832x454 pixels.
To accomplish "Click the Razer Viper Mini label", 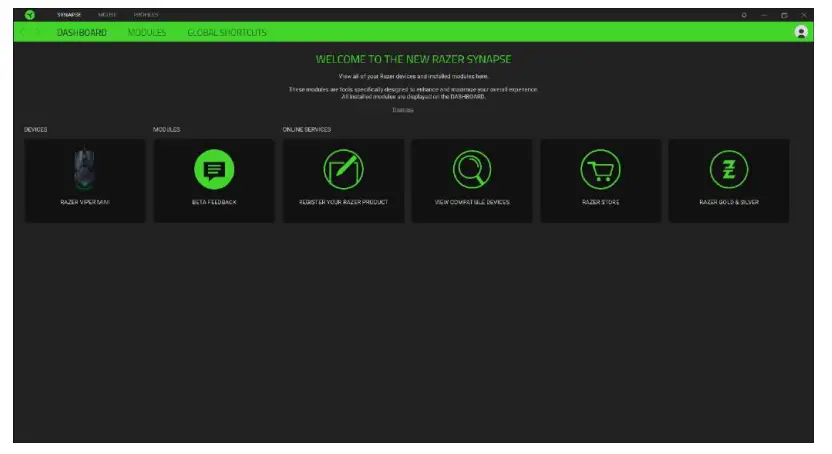I will [x=85, y=202].
